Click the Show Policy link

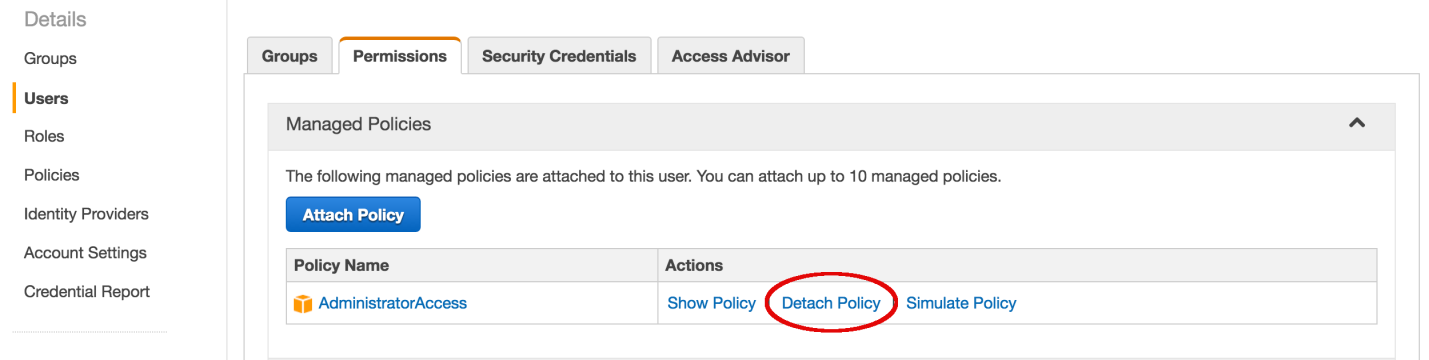(x=712, y=303)
